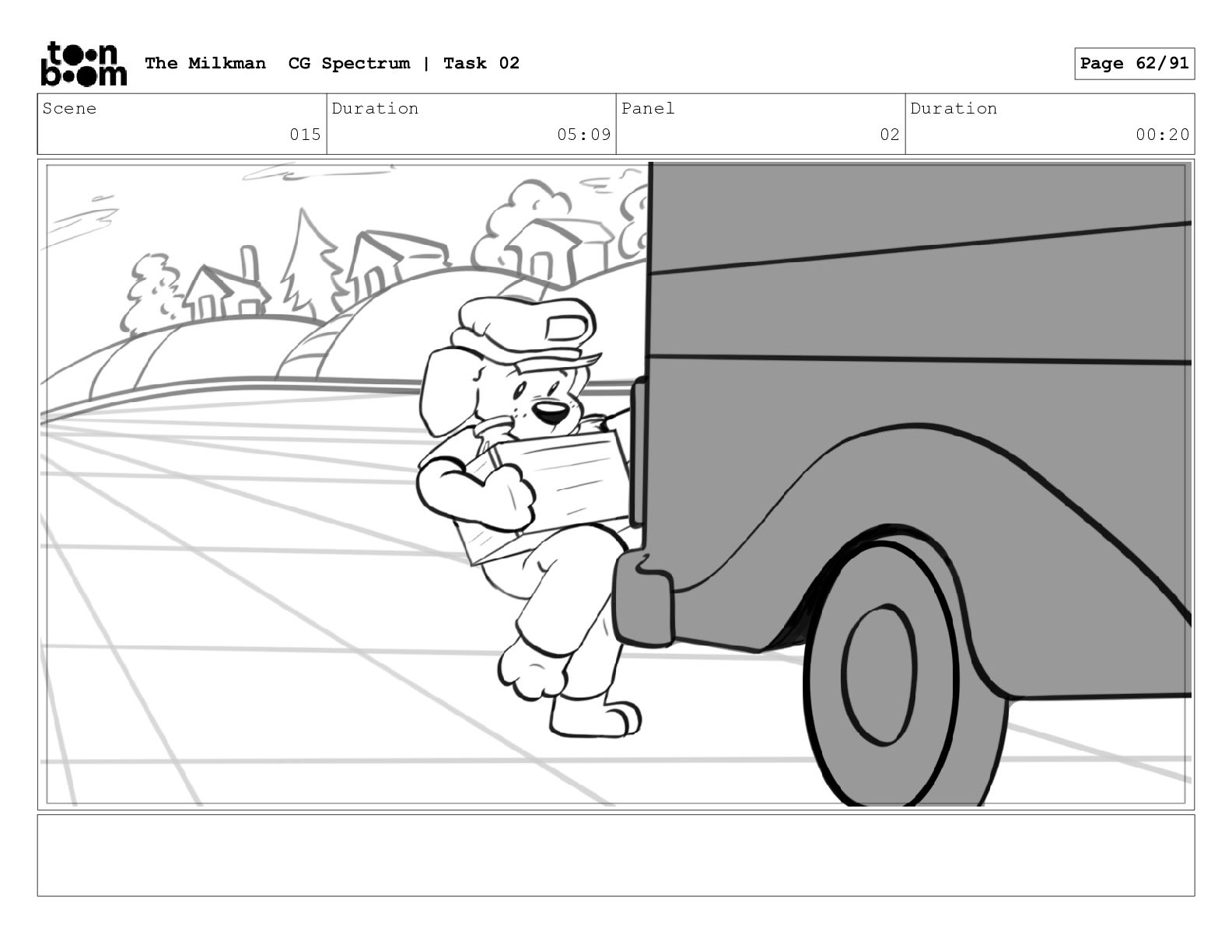The width and height of the screenshot is (1232, 952).
Task: Click the storyboard panel drawing of the milkman dog
Action: [x=616, y=485]
